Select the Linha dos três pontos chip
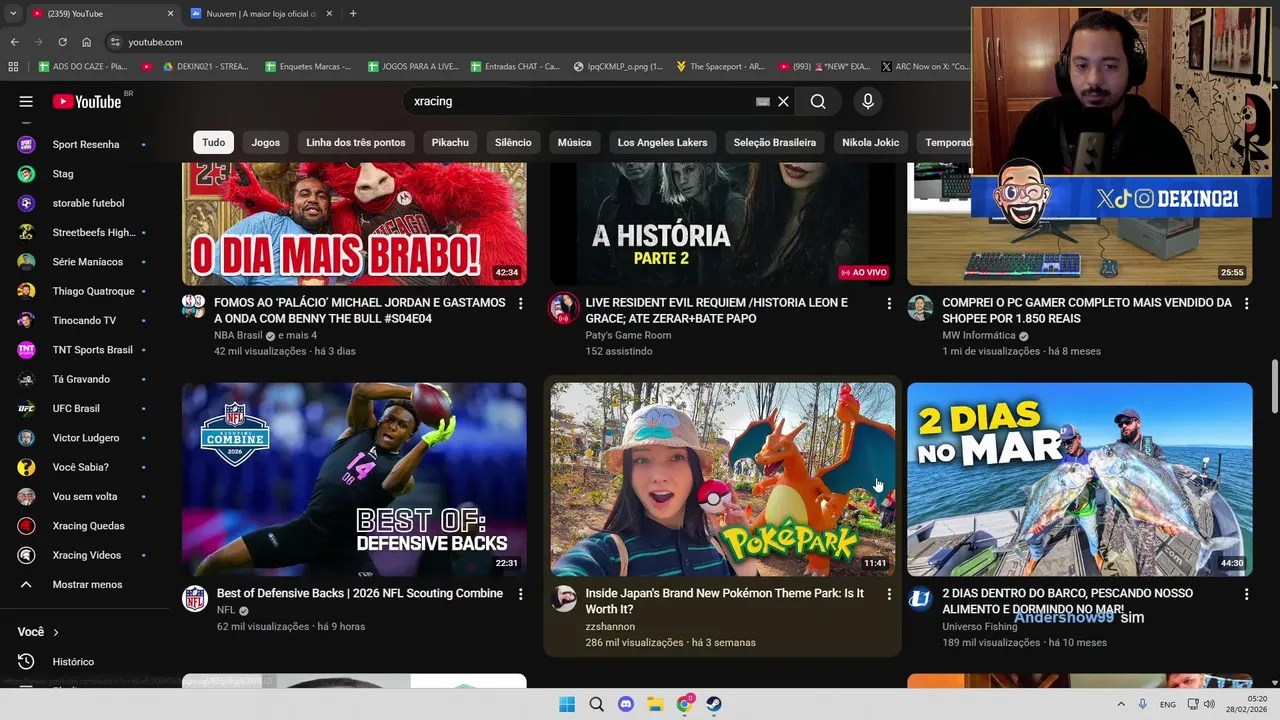Screen dimensions: 1280x720 (x=356, y=142)
